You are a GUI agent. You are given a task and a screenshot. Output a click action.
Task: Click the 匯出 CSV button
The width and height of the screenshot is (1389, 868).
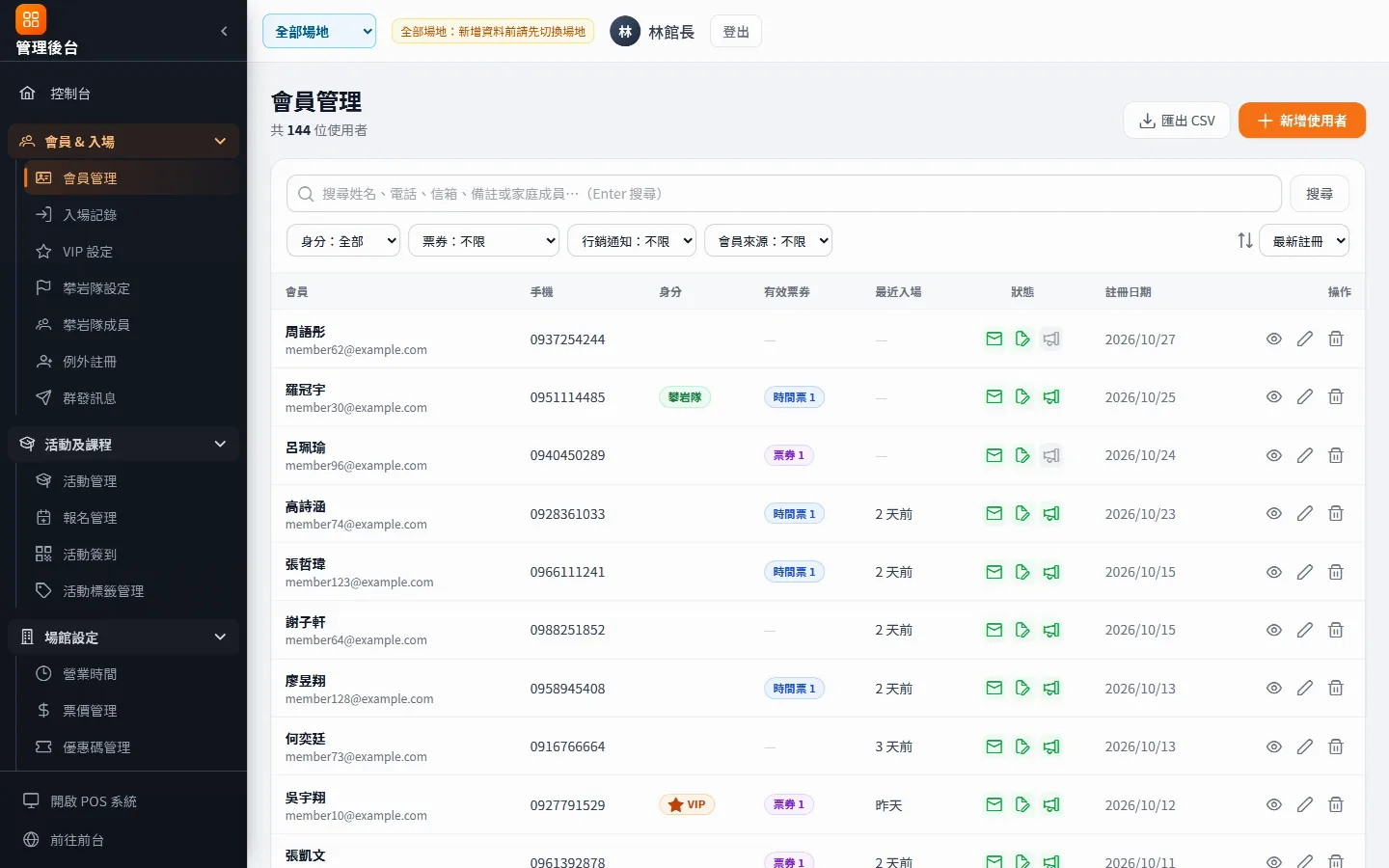[x=1177, y=121]
